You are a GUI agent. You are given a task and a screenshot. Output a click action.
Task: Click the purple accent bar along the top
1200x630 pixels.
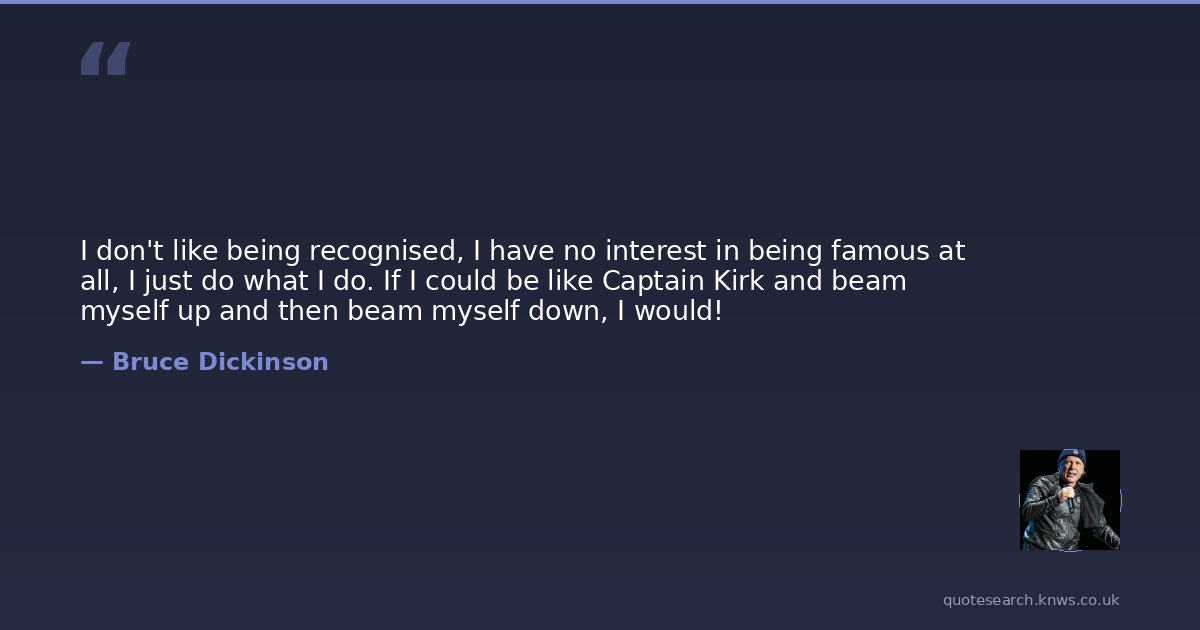(x=600, y=2)
